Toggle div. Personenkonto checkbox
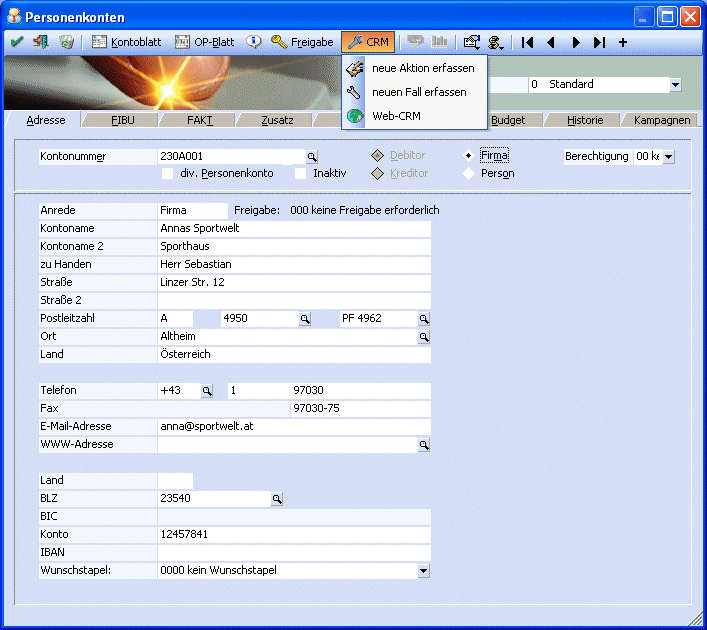Viewport: 707px width, 630px height. [167, 174]
